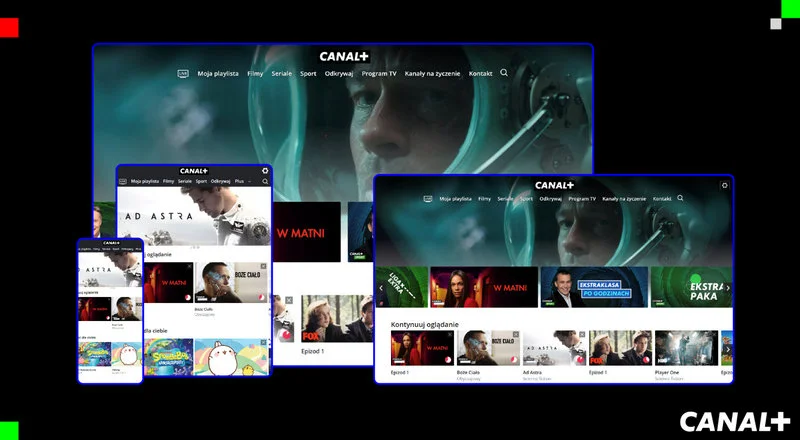Open W MATNI banner on right-hand screen
The width and height of the screenshot is (800, 440).
point(484,287)
